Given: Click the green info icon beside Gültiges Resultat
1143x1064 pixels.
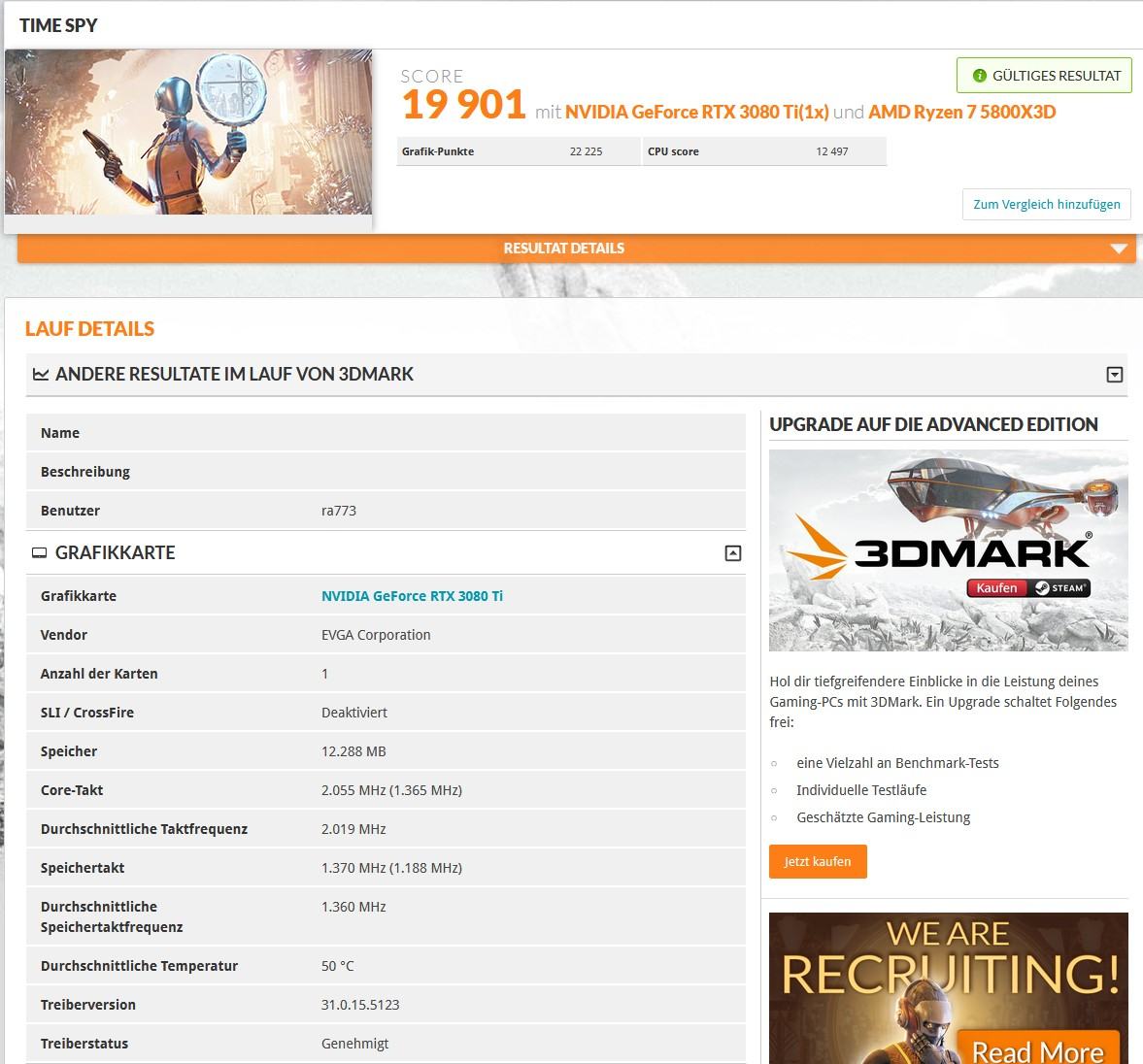Looking at the screenshot, I should [x=980, y=76].
